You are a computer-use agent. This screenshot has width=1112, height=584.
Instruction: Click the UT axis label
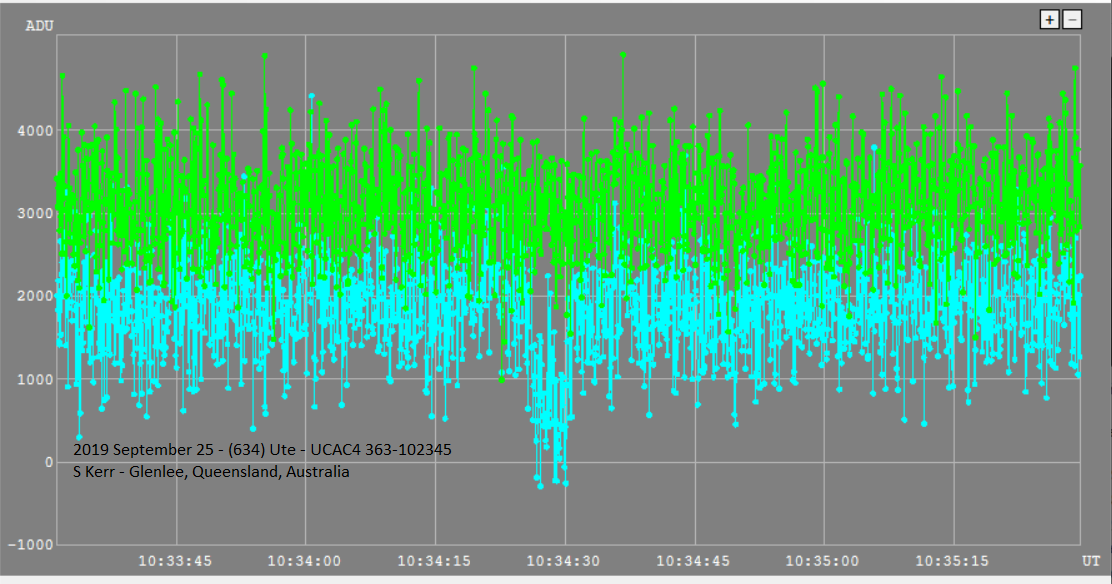(1091, 561)
